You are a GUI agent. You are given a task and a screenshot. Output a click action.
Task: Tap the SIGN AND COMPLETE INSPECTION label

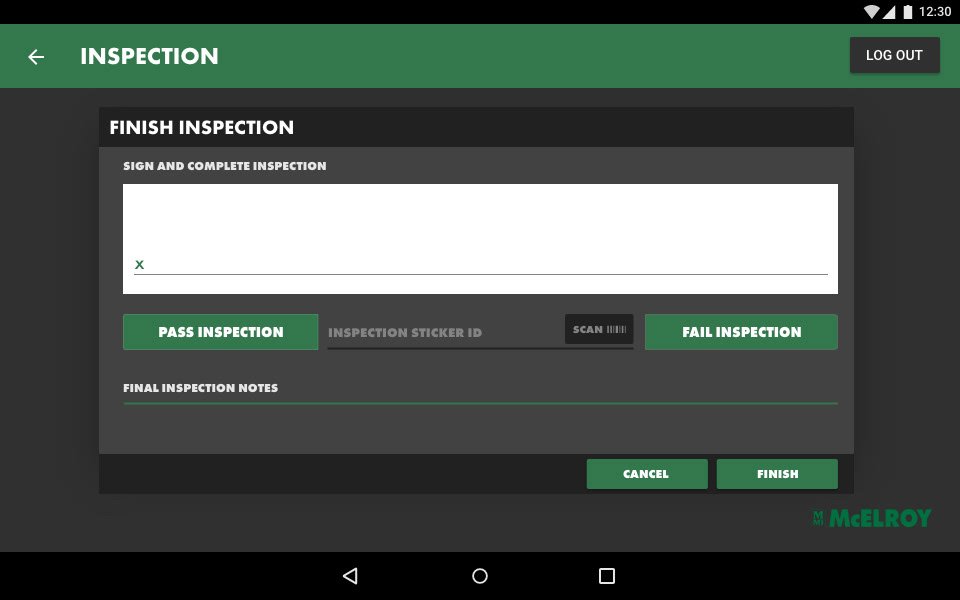225,166
